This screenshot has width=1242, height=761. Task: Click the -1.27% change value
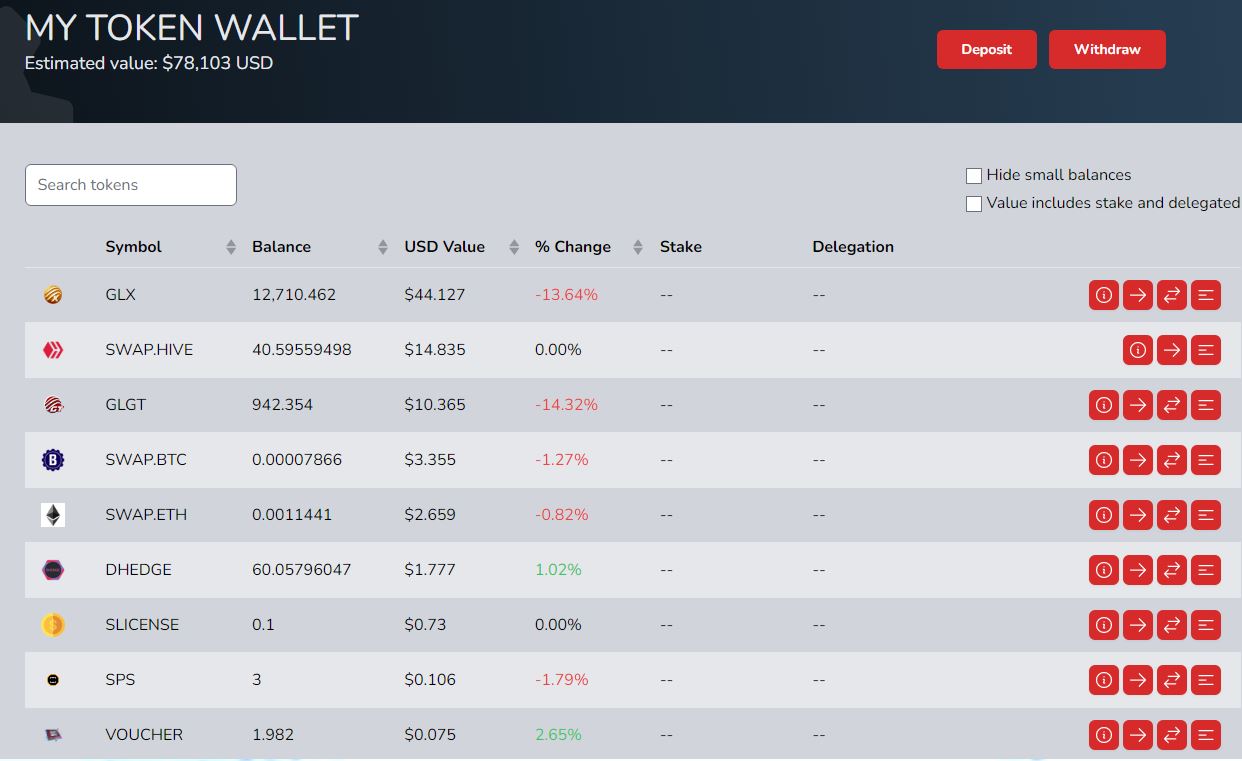(562, 460)
